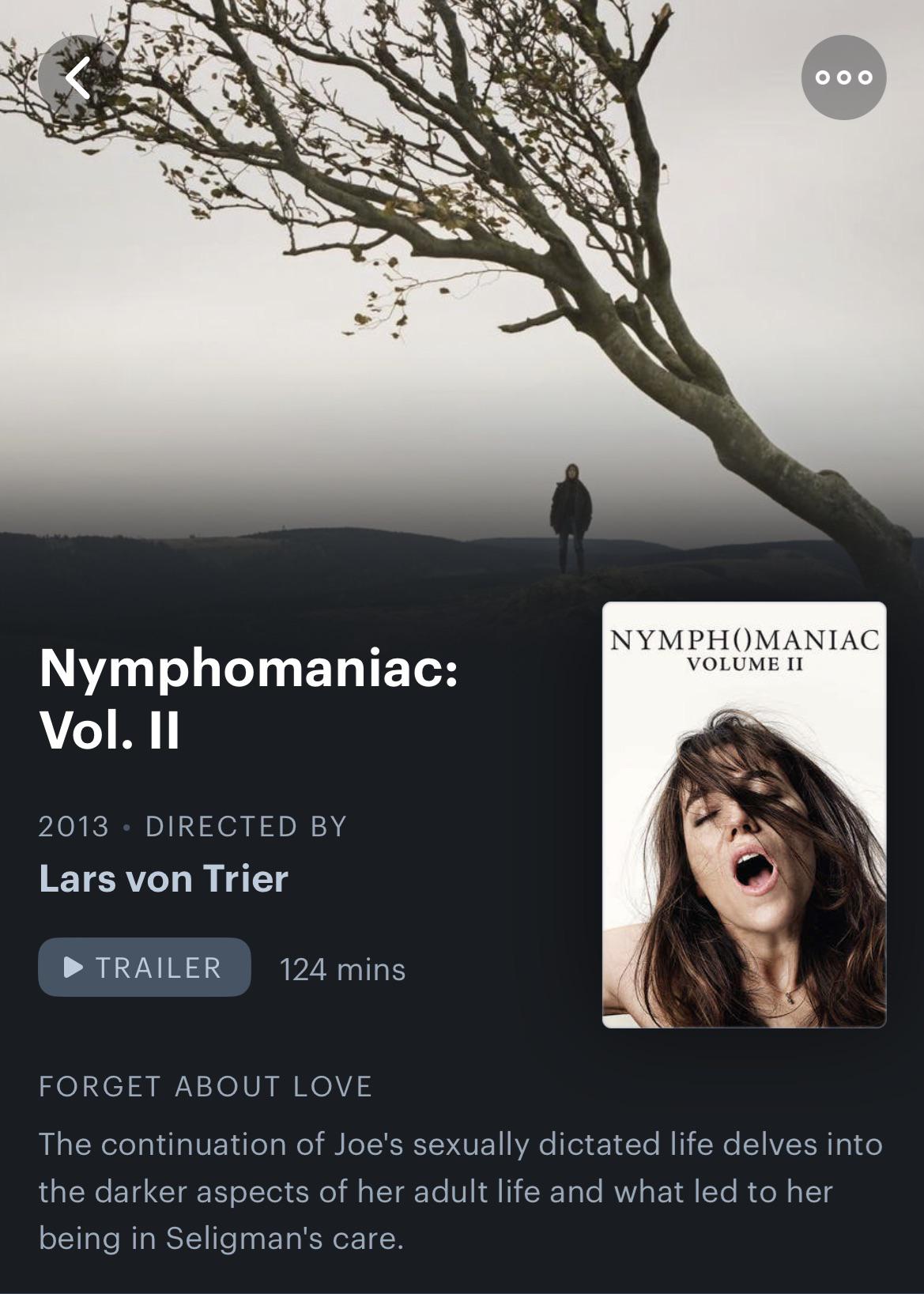Tap the 124 mins runtime label

[x=342, y=969]
